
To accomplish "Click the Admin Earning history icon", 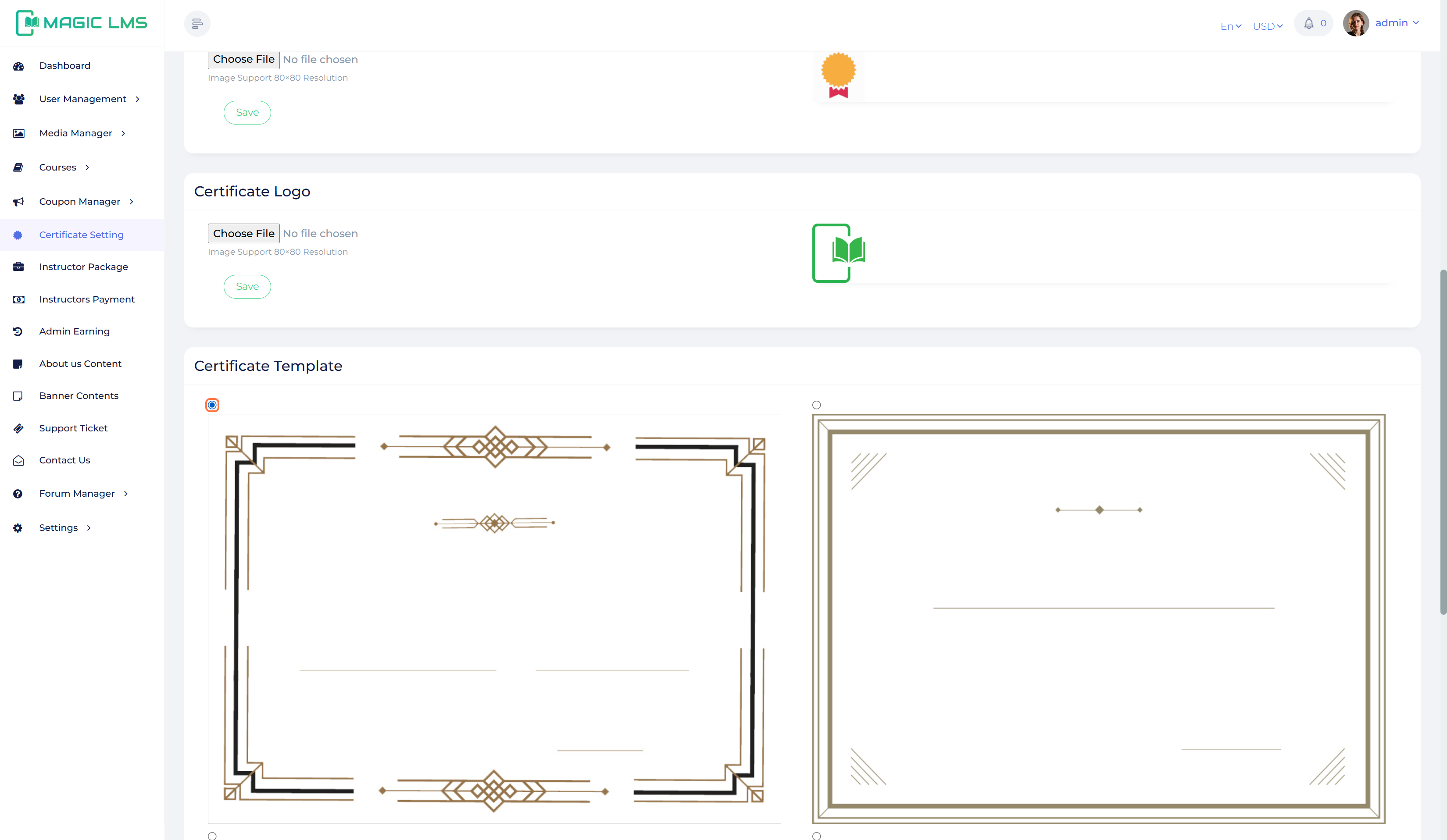I will click(18, 331).
